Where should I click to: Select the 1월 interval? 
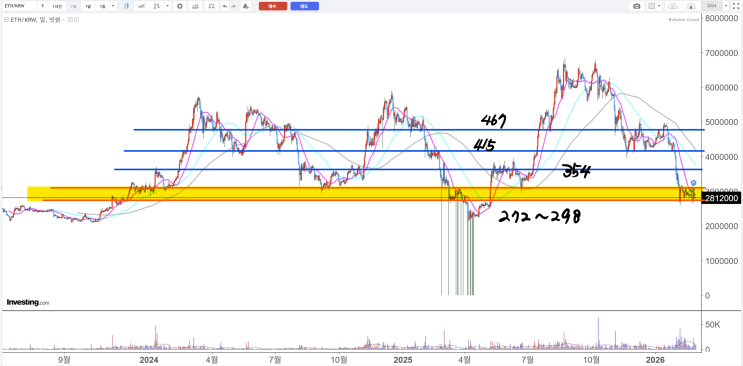[102, 6]
